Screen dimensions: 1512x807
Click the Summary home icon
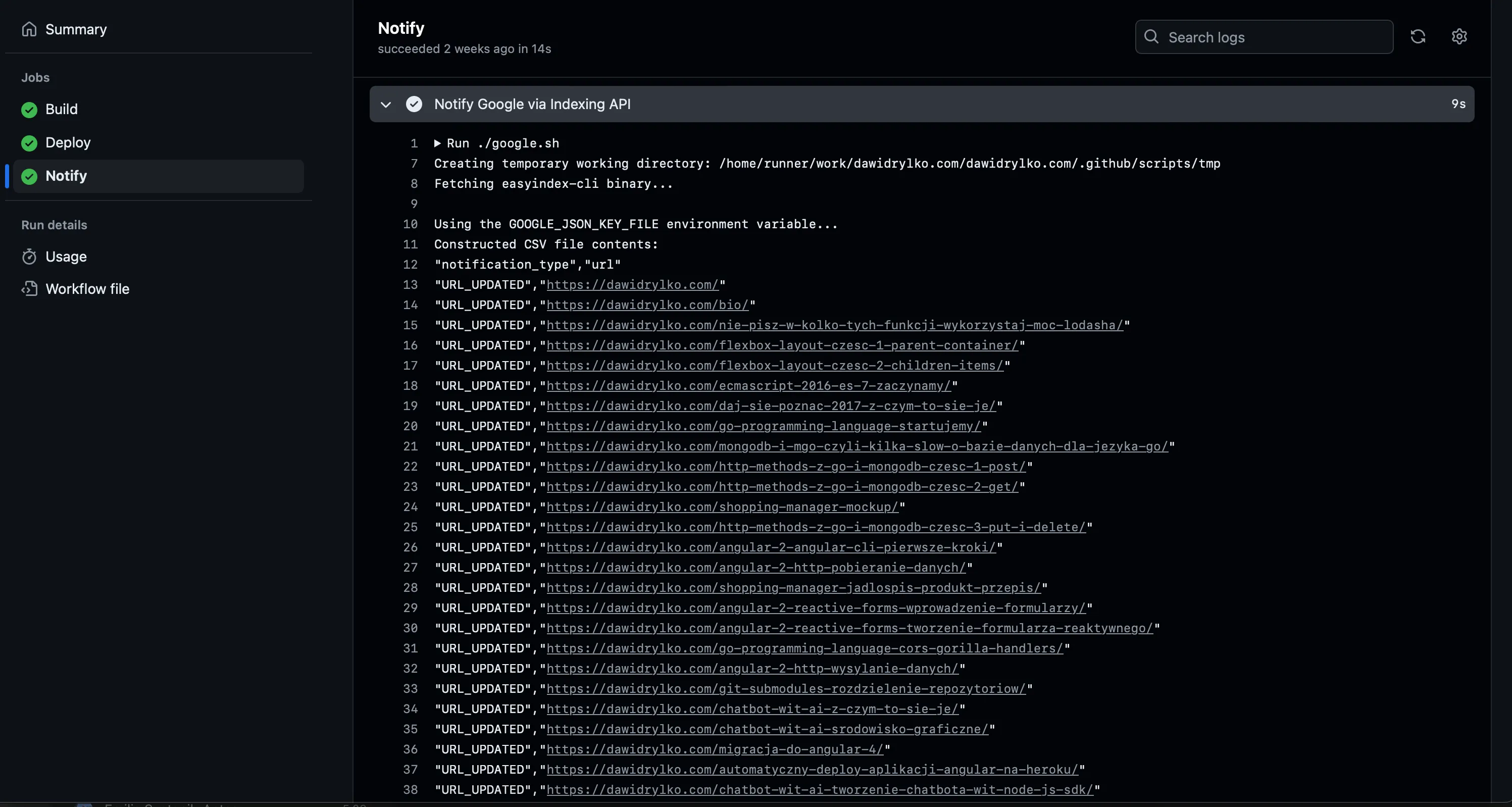point(29,29)
